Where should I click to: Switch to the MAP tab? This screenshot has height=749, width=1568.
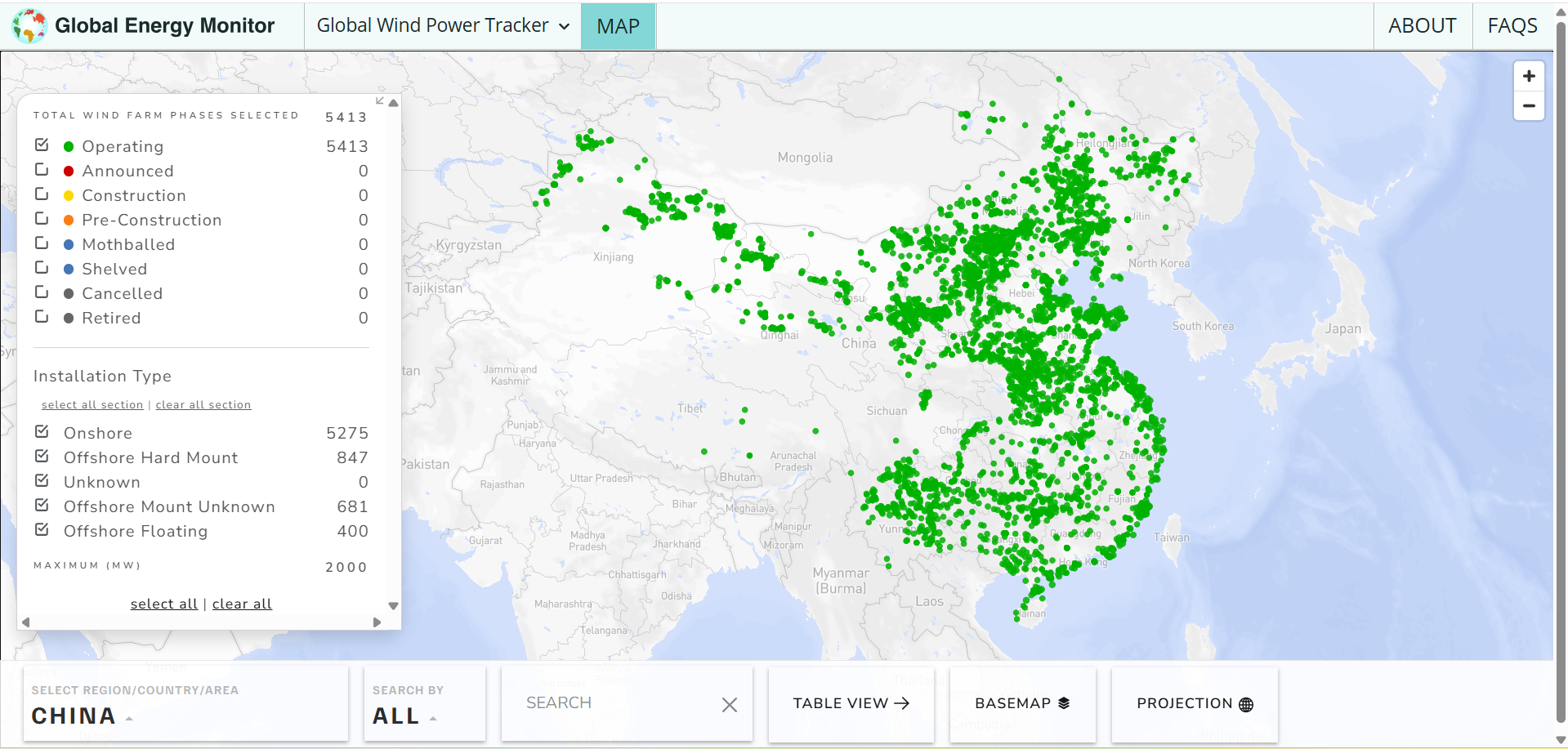(618, 26)
